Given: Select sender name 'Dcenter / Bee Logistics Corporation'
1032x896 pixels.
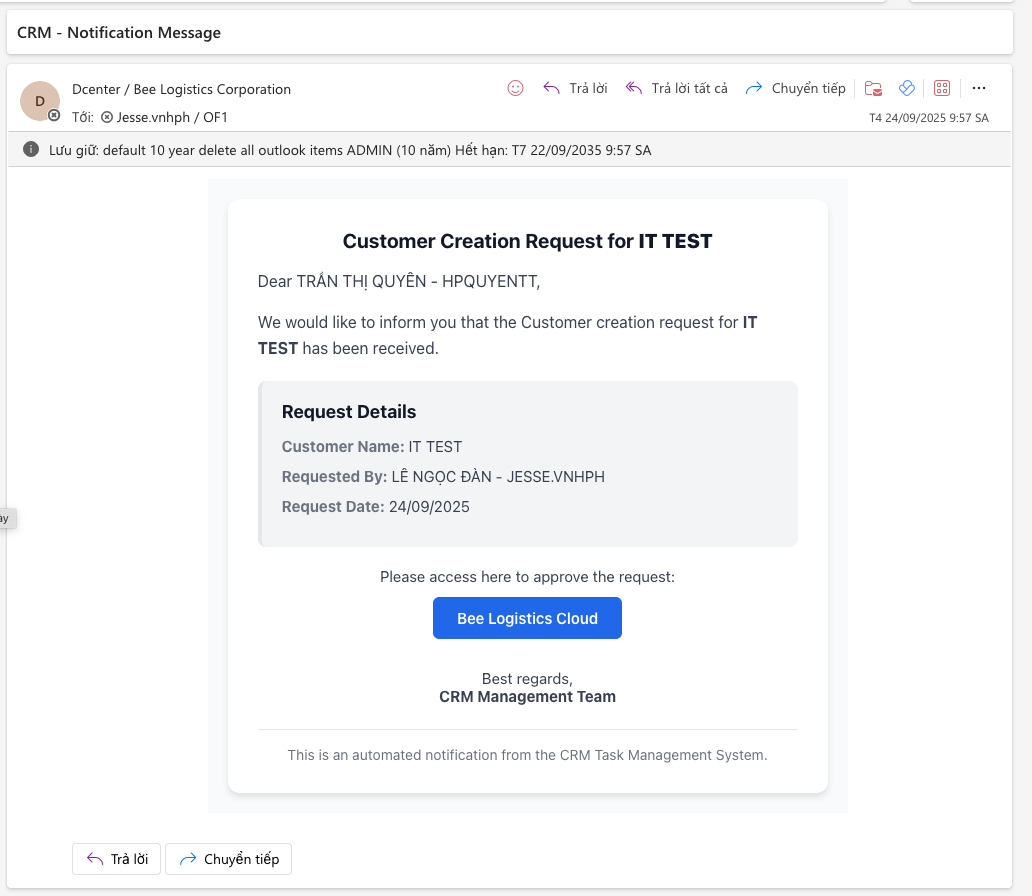Looking at the screenshot, I should click(x=180, y=89).
